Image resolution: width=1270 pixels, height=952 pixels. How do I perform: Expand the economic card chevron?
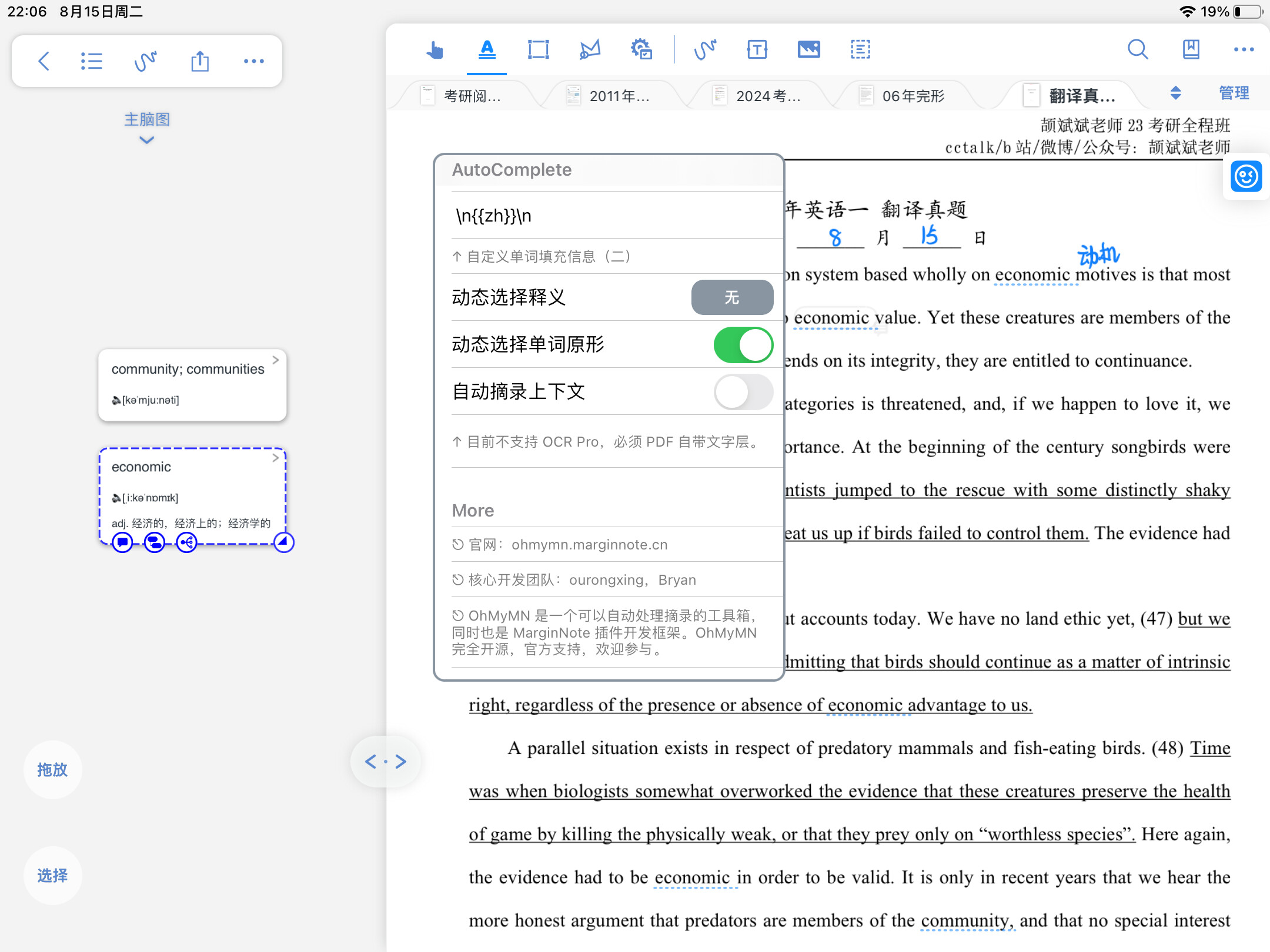pos(275,458)
